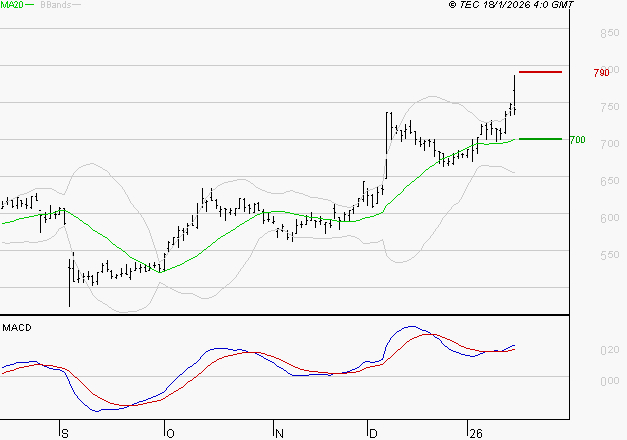Click the MACD 000 axis value
This screenshot has height=440, width=627.
(x=610, y=381)
